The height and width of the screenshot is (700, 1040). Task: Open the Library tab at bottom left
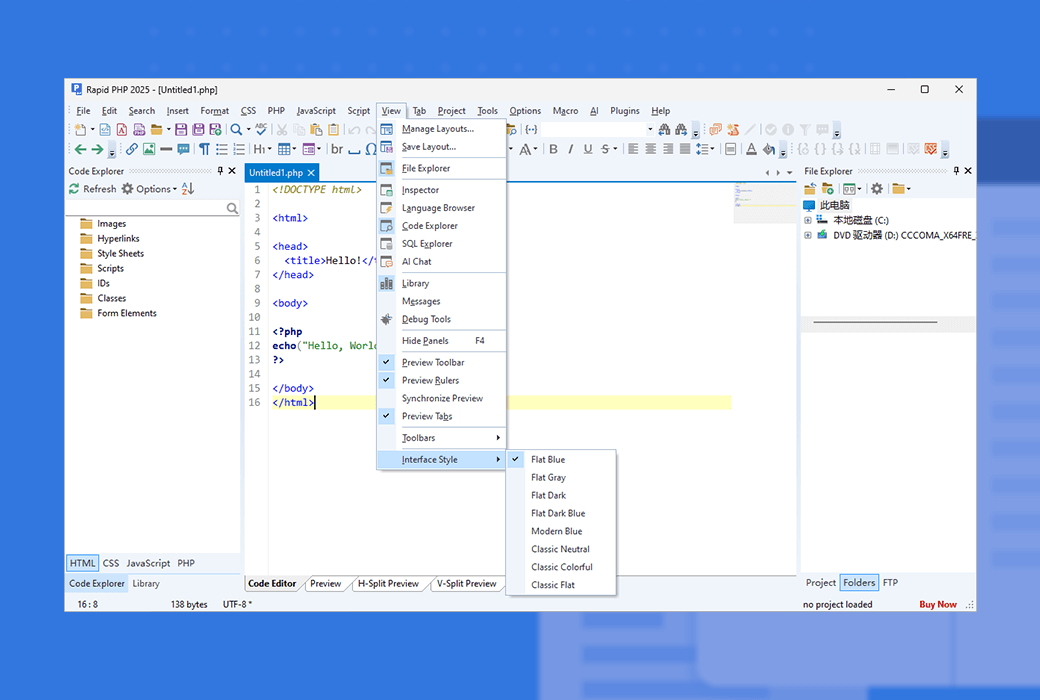coord(146,584)
